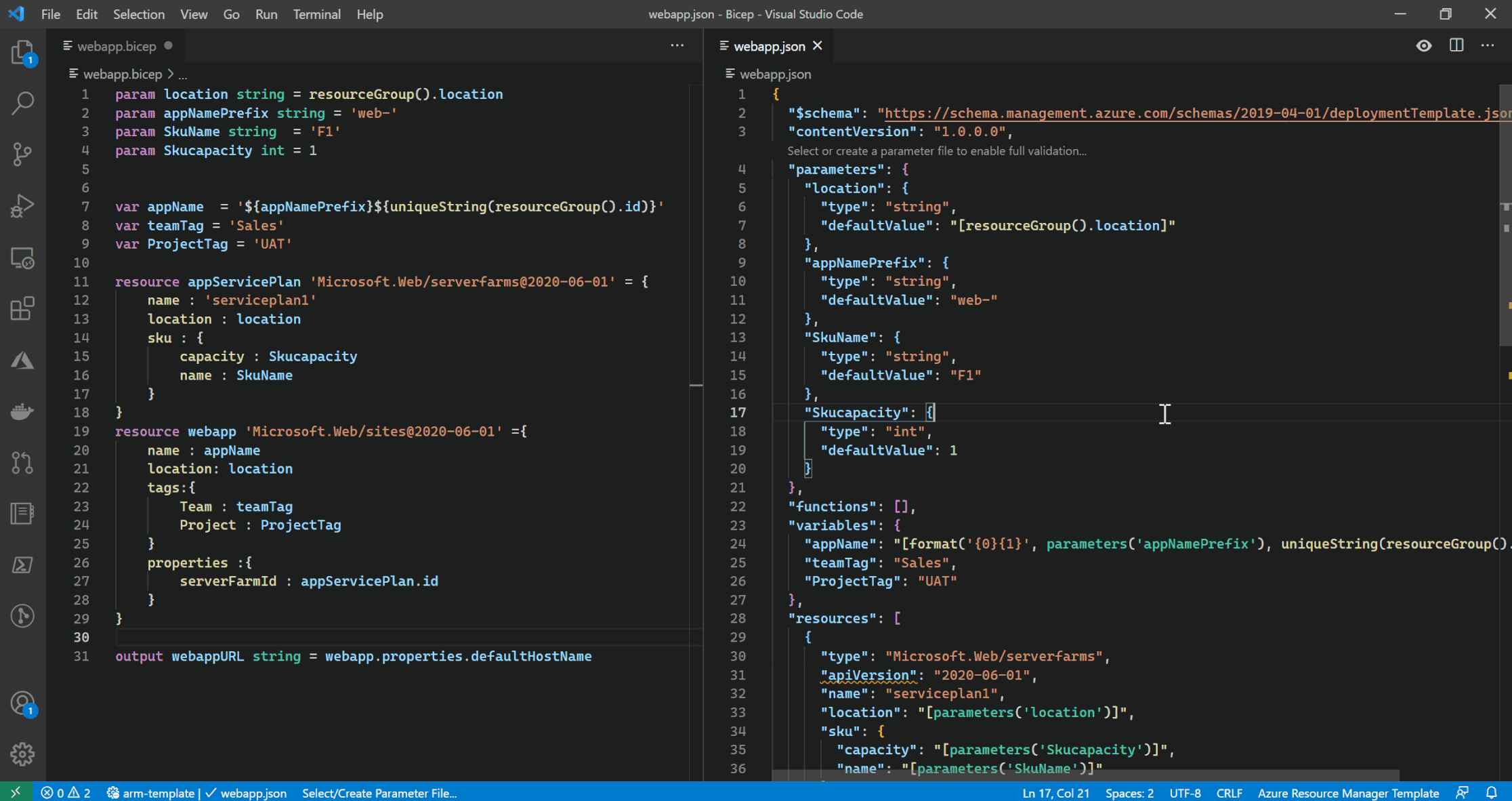This screenshot has width=1512, height=801.
Task: Click Select/Create Parameter File in status bar
Action: pos(379,792)
